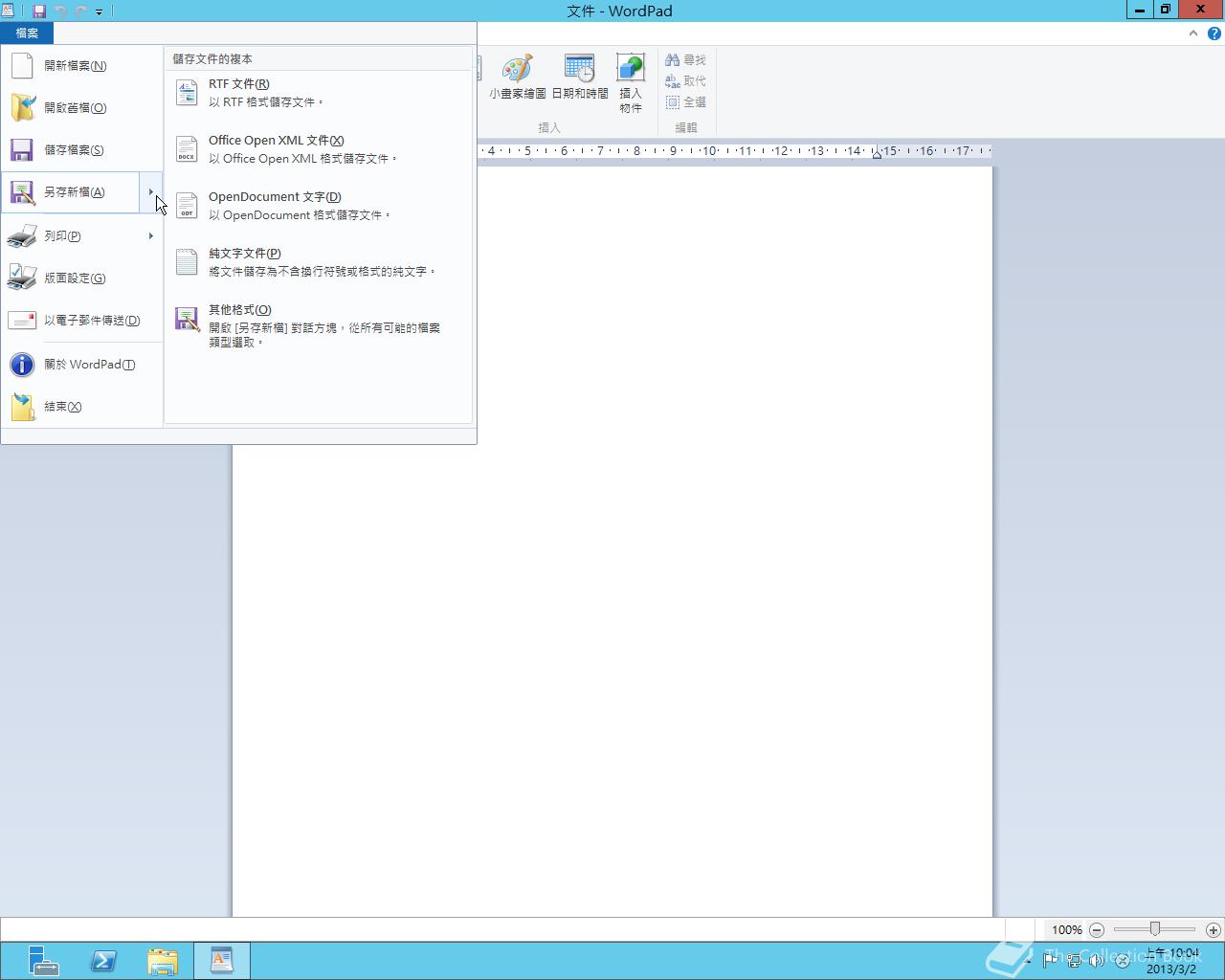Screen dimensions: 1225x980
Task: Choose 以電子郵件傳送 (Send in email)
Action: 81,320
